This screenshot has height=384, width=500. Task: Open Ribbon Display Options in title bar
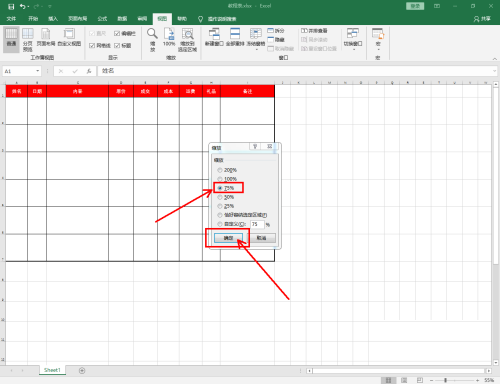(437, 6)
